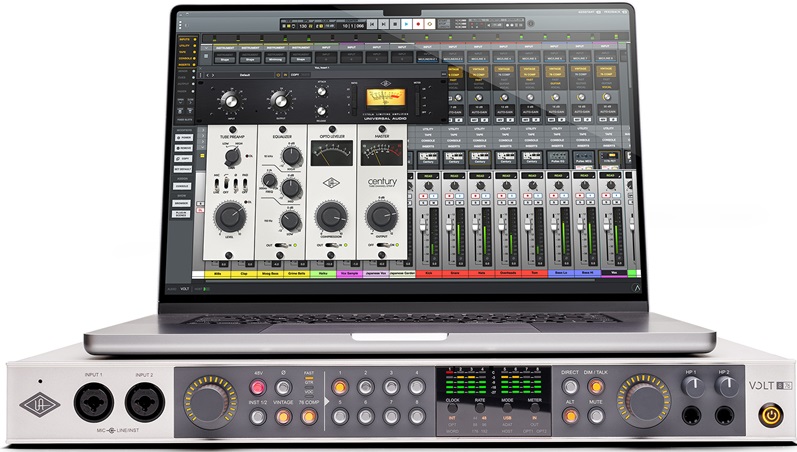The image size is (797, 452).
Task: Click the REMOVE button in side panel
Action: coord(185,149)
